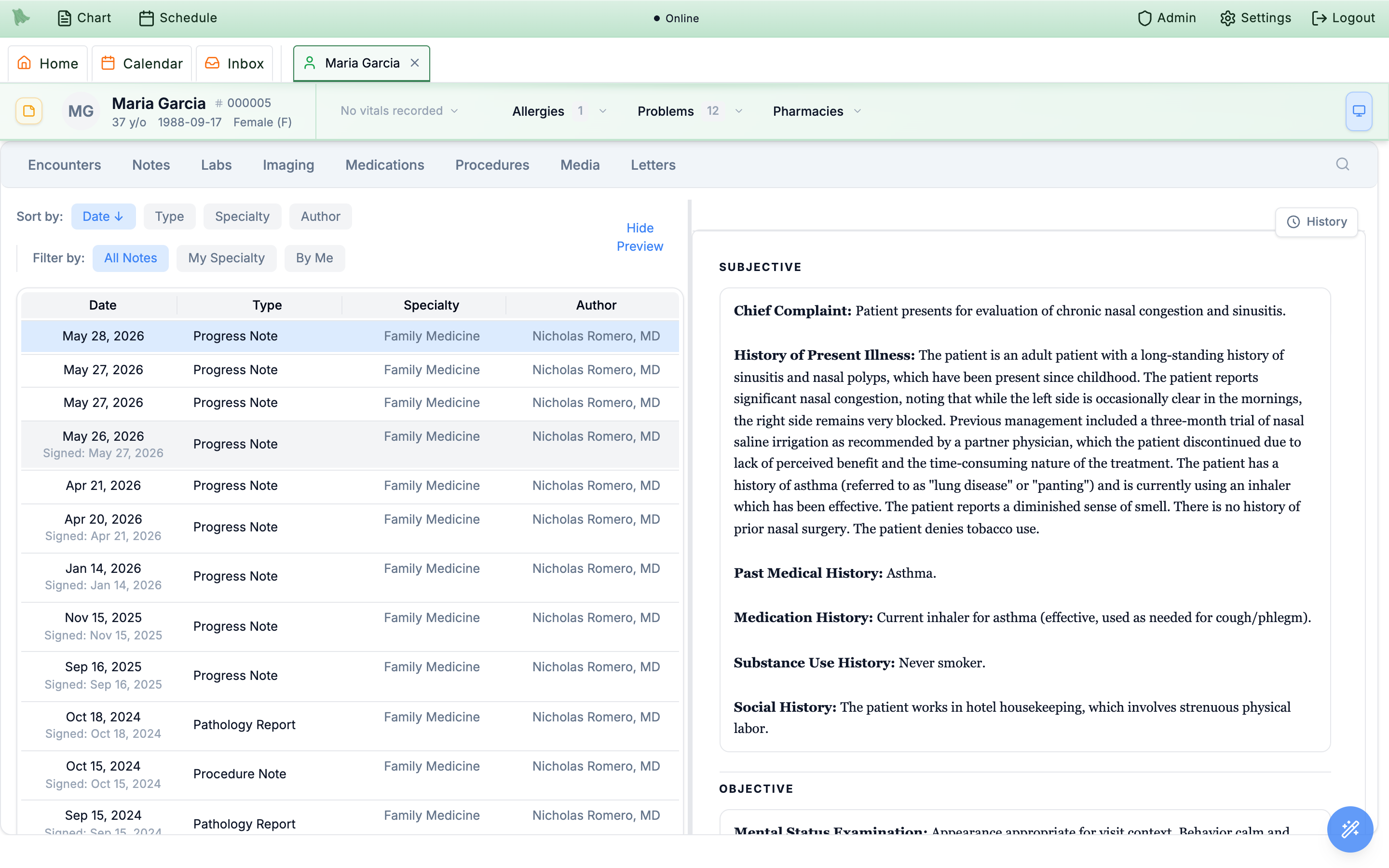Click the Date column header
The image size is (1389, 868).
click(103, 305)
